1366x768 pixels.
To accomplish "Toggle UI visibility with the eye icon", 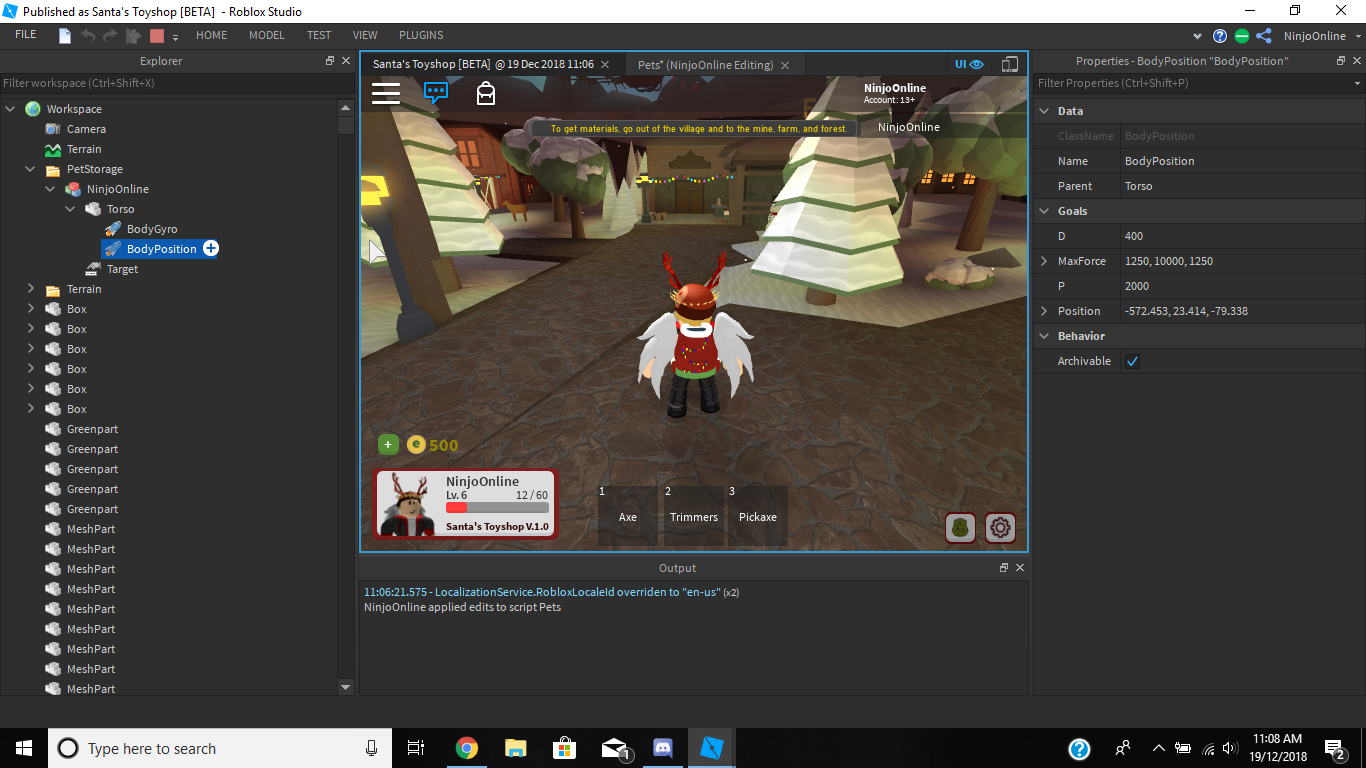I will [978, 63].
